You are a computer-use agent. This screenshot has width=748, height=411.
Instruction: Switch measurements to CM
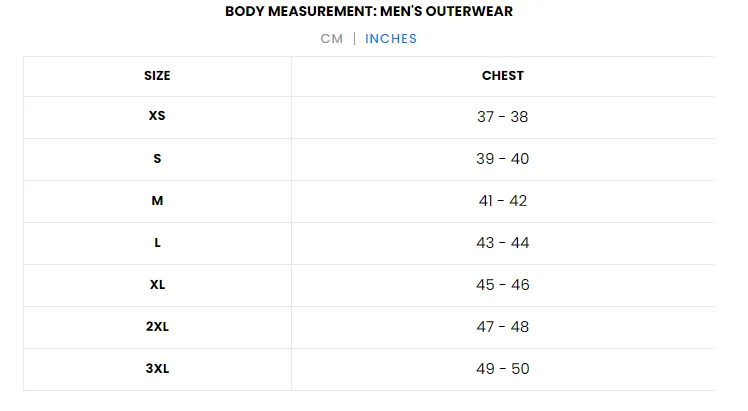(x=332, y=39)
